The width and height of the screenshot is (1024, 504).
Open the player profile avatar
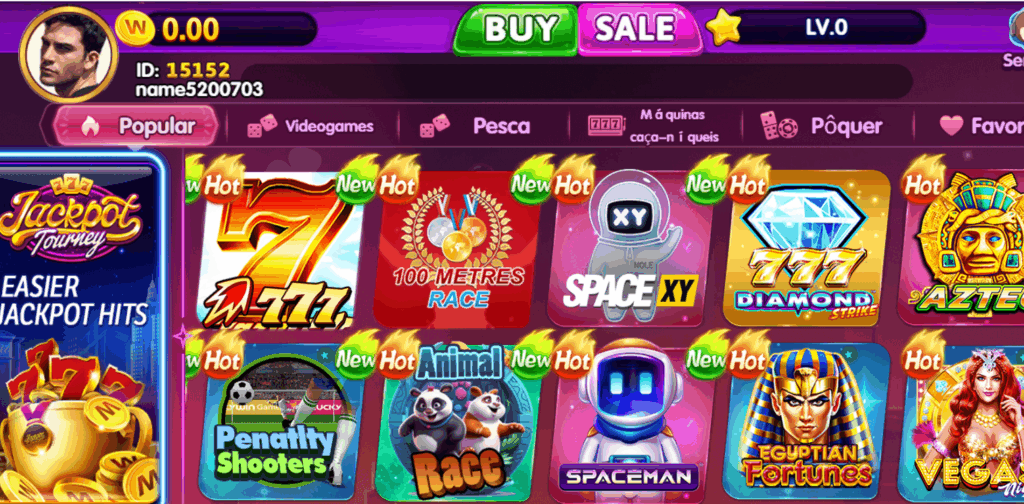point(69,55)
